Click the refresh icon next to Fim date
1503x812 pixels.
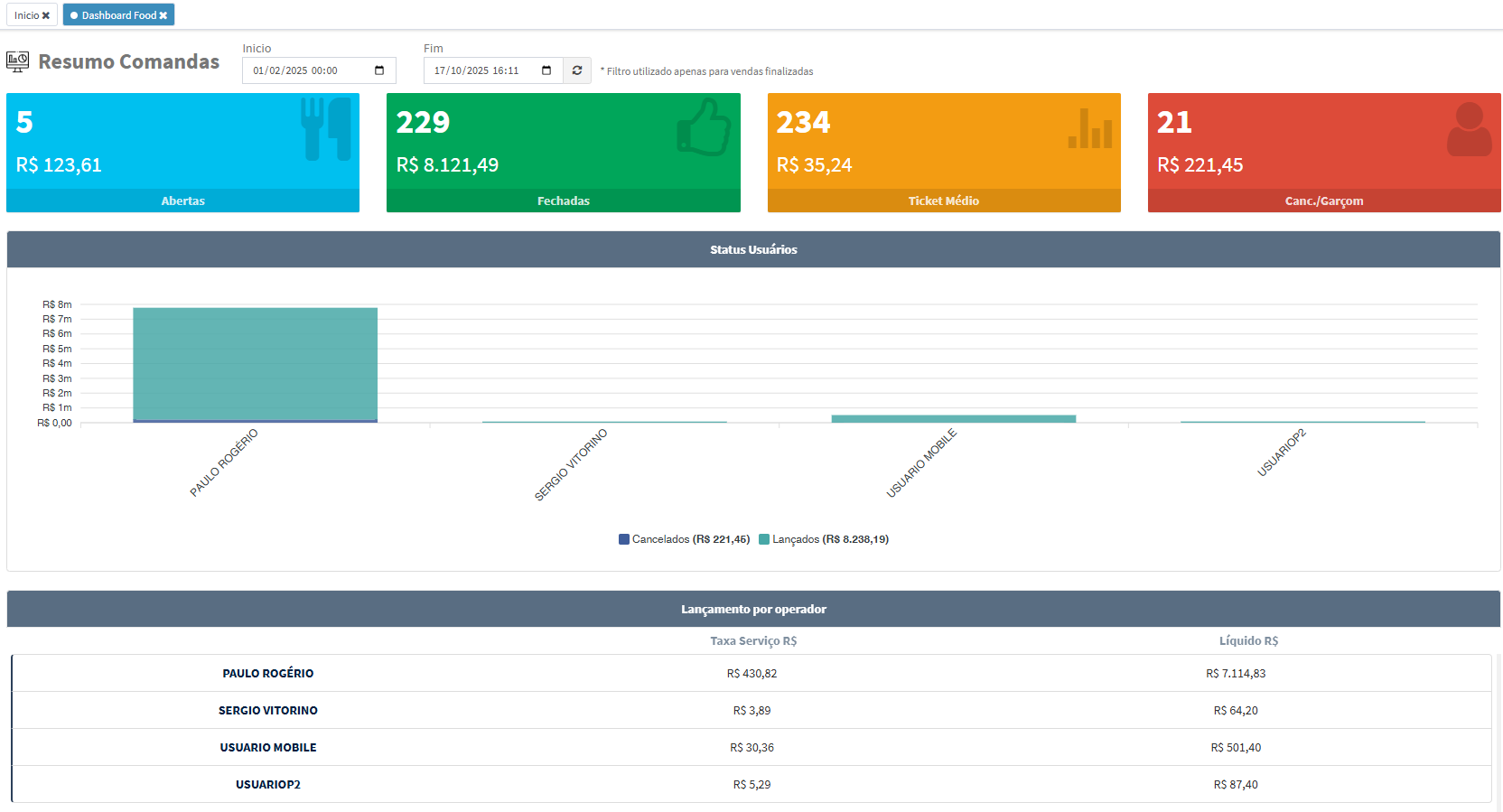(577, 70)
